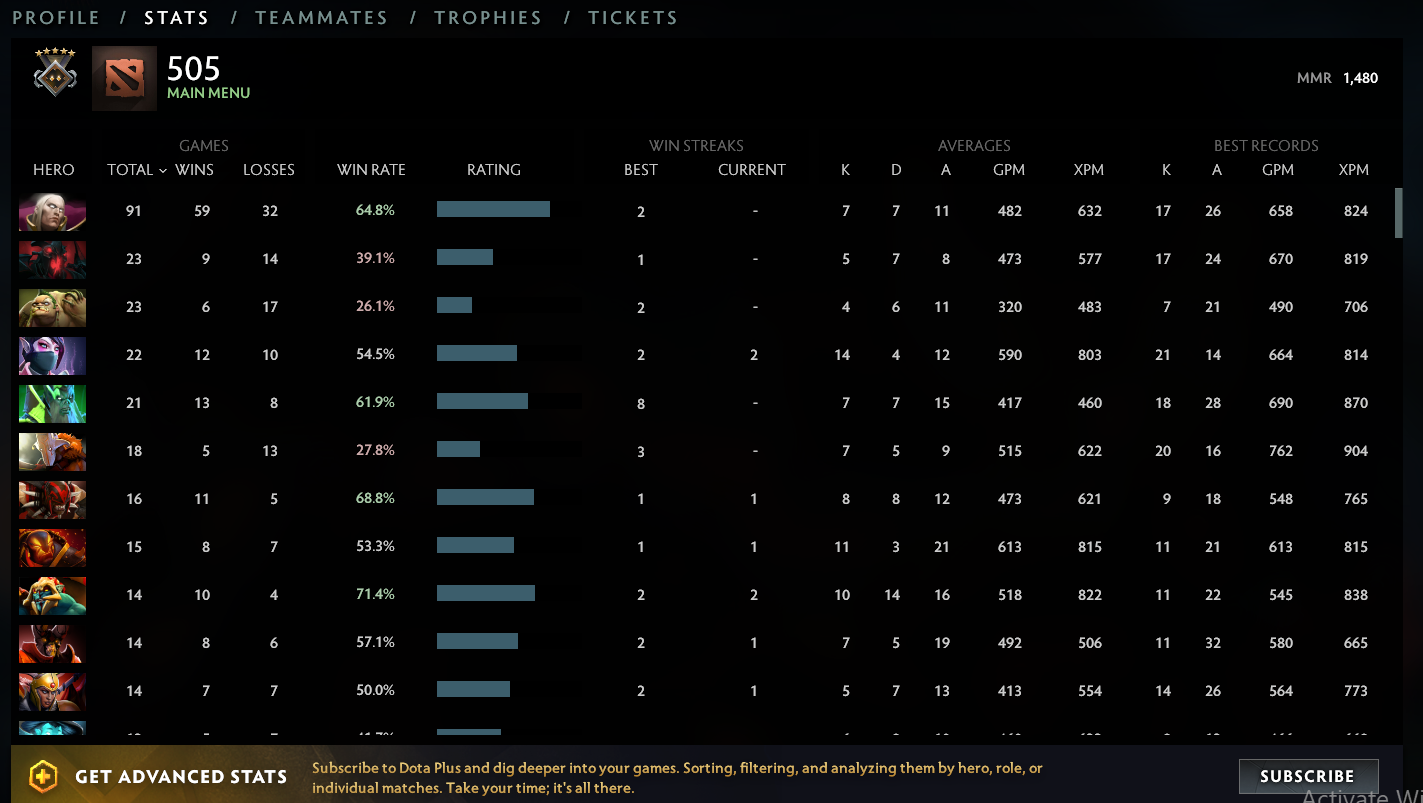Click the hero portrait with 71.4% win rate
1423x803 pixels.
click(52, 595)
